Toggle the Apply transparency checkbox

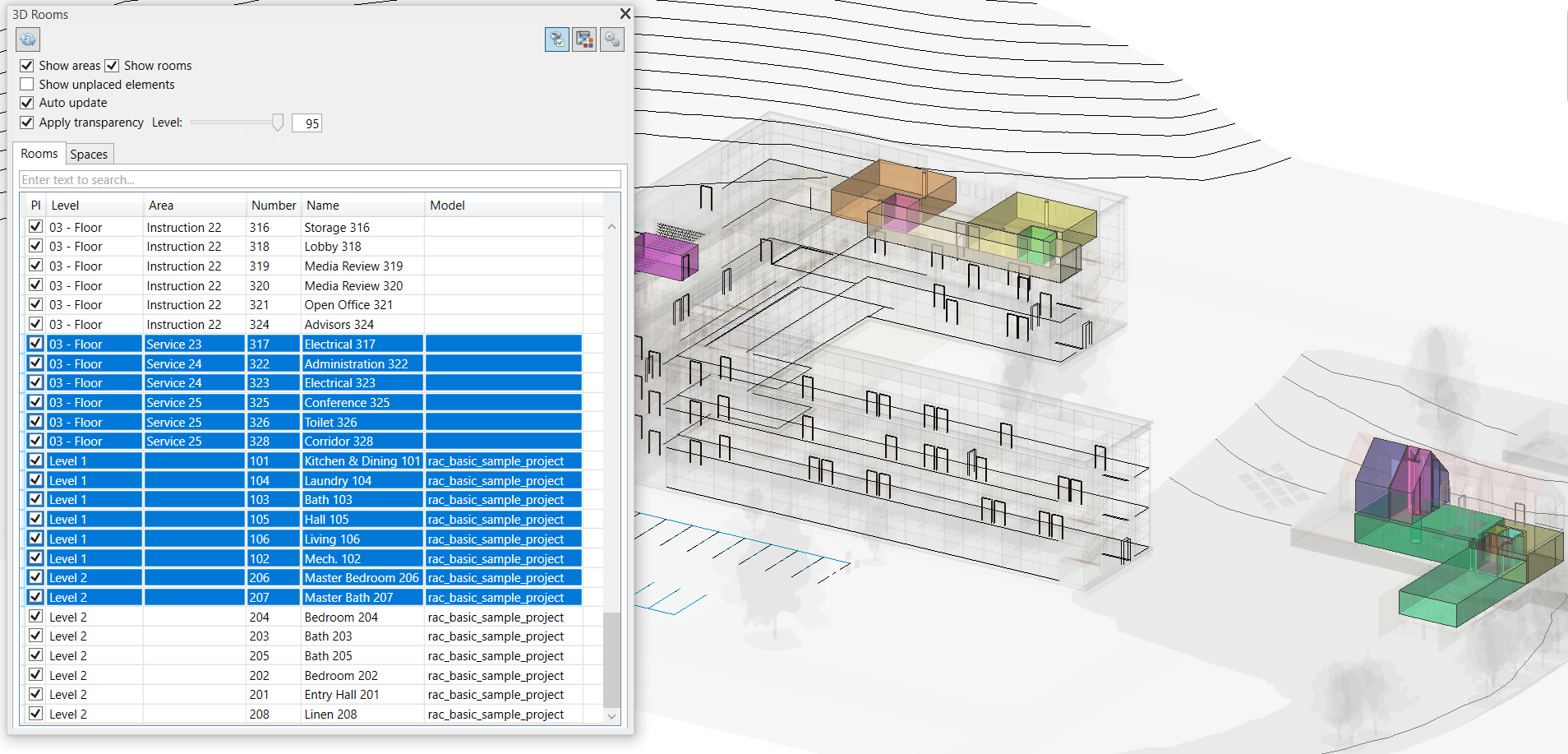click(27, 123)
